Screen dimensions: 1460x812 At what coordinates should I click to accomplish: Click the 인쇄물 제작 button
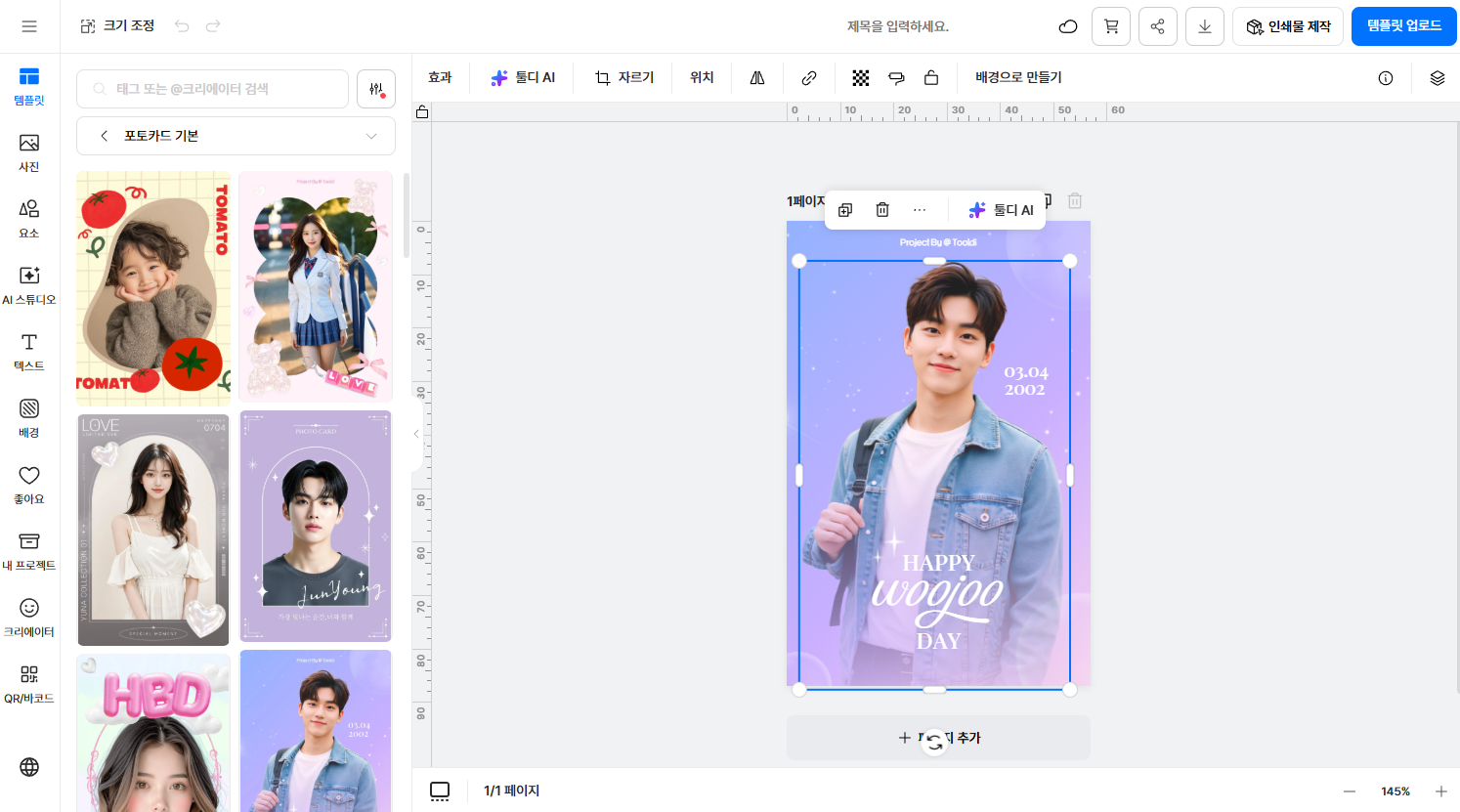coord(1288,26)
